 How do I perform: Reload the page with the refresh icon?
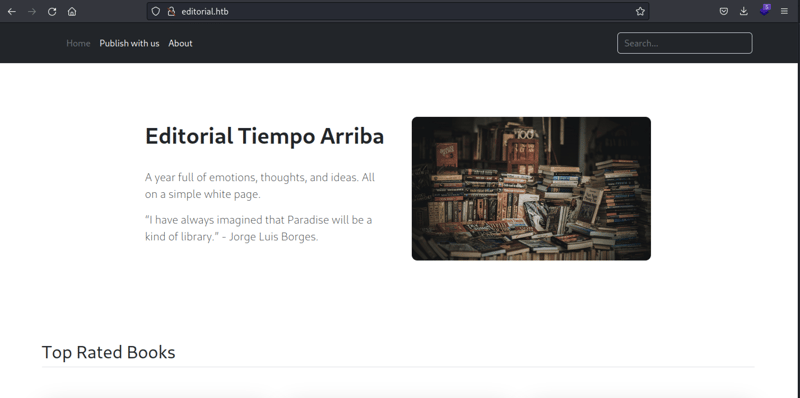(x=52, y=11)
